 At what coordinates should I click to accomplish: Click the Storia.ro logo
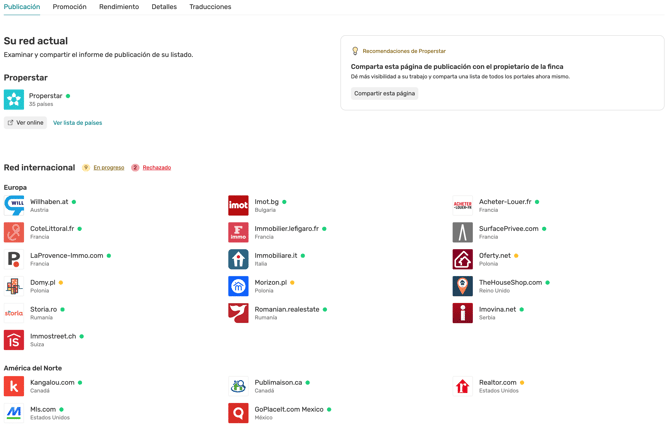click(x=14, y=313)
